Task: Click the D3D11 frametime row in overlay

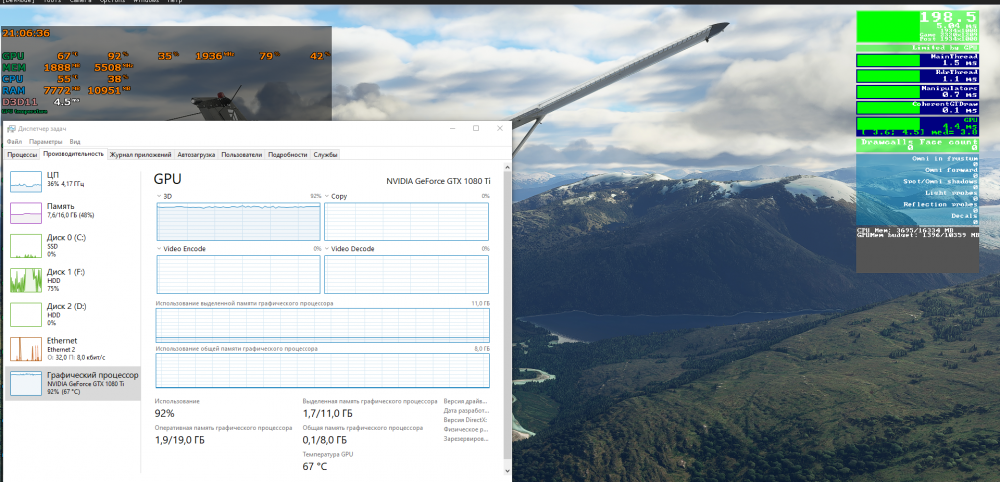Action: pyautogui.click(x=41, y=101)
